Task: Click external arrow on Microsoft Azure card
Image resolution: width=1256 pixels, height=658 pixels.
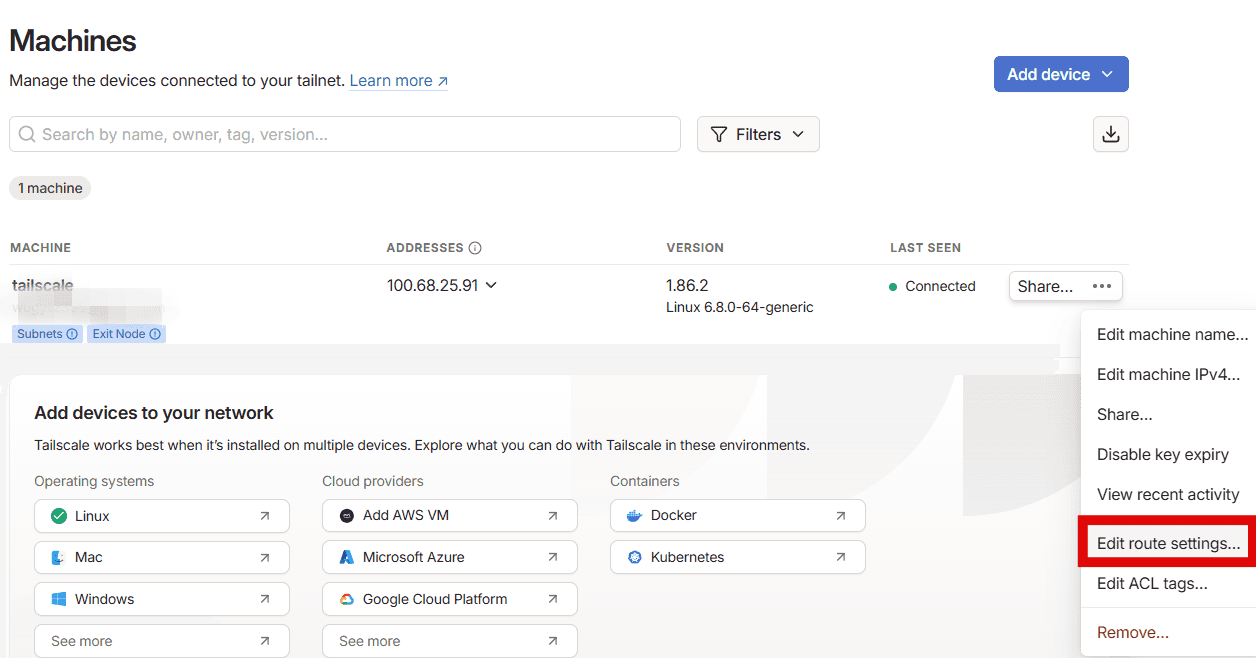Action: (552, 557)
